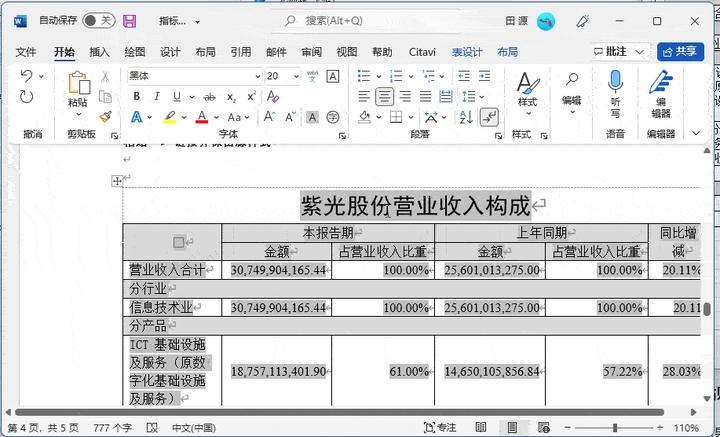The width and height of the screenshot is (720, 437).
Task: Toggle Underline formatting
Action: point(177,96)
